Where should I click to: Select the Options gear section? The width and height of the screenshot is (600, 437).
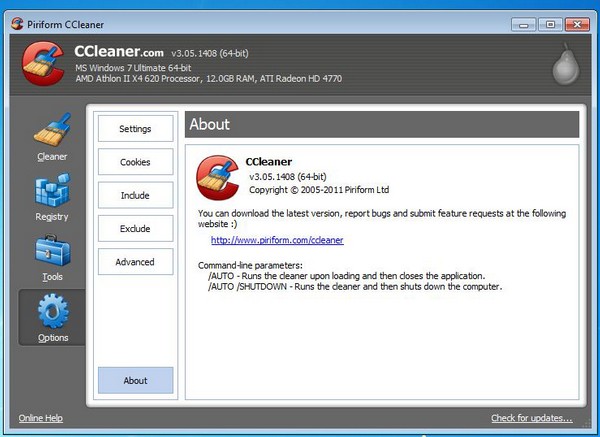coord(52,317)
